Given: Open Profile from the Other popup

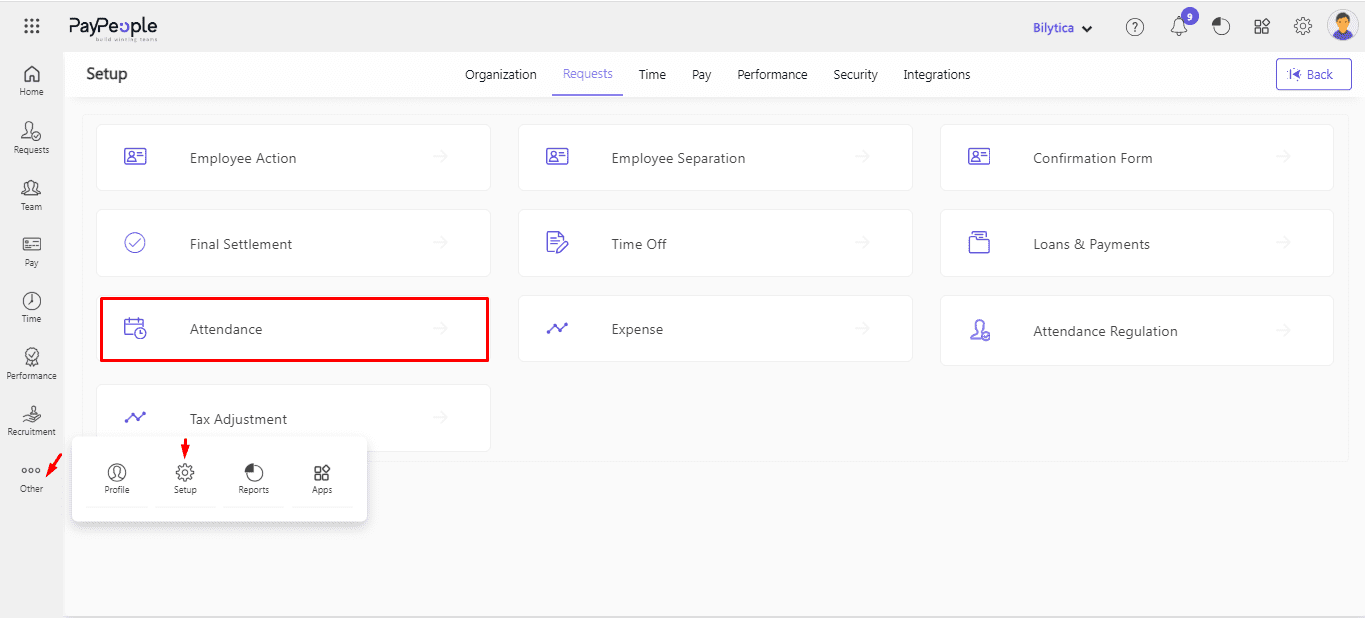Looking at the screenshot, I should [117, 478].
